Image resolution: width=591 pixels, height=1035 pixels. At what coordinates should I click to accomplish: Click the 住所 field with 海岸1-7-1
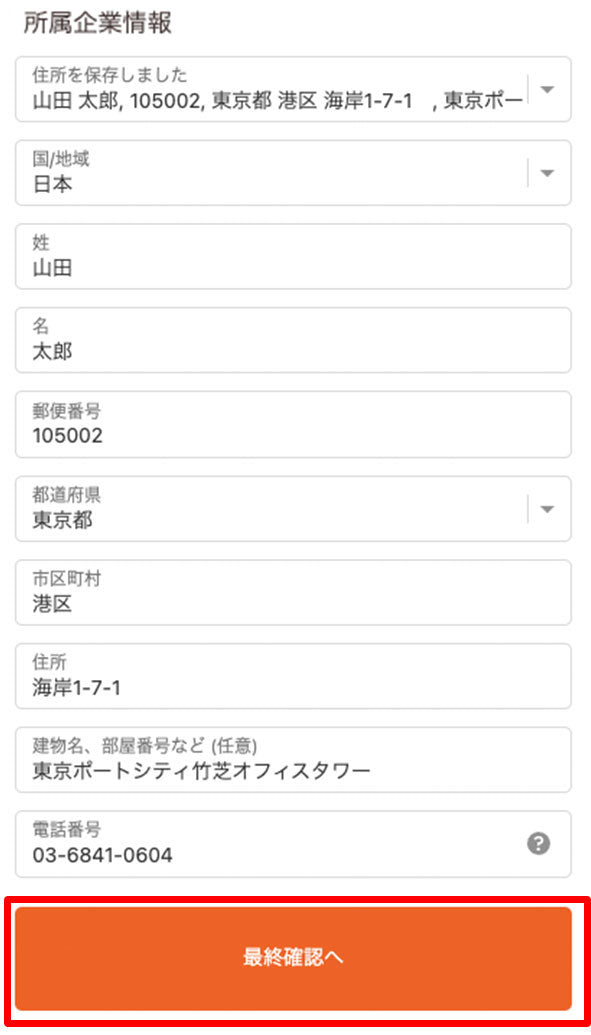click(293, 676)
